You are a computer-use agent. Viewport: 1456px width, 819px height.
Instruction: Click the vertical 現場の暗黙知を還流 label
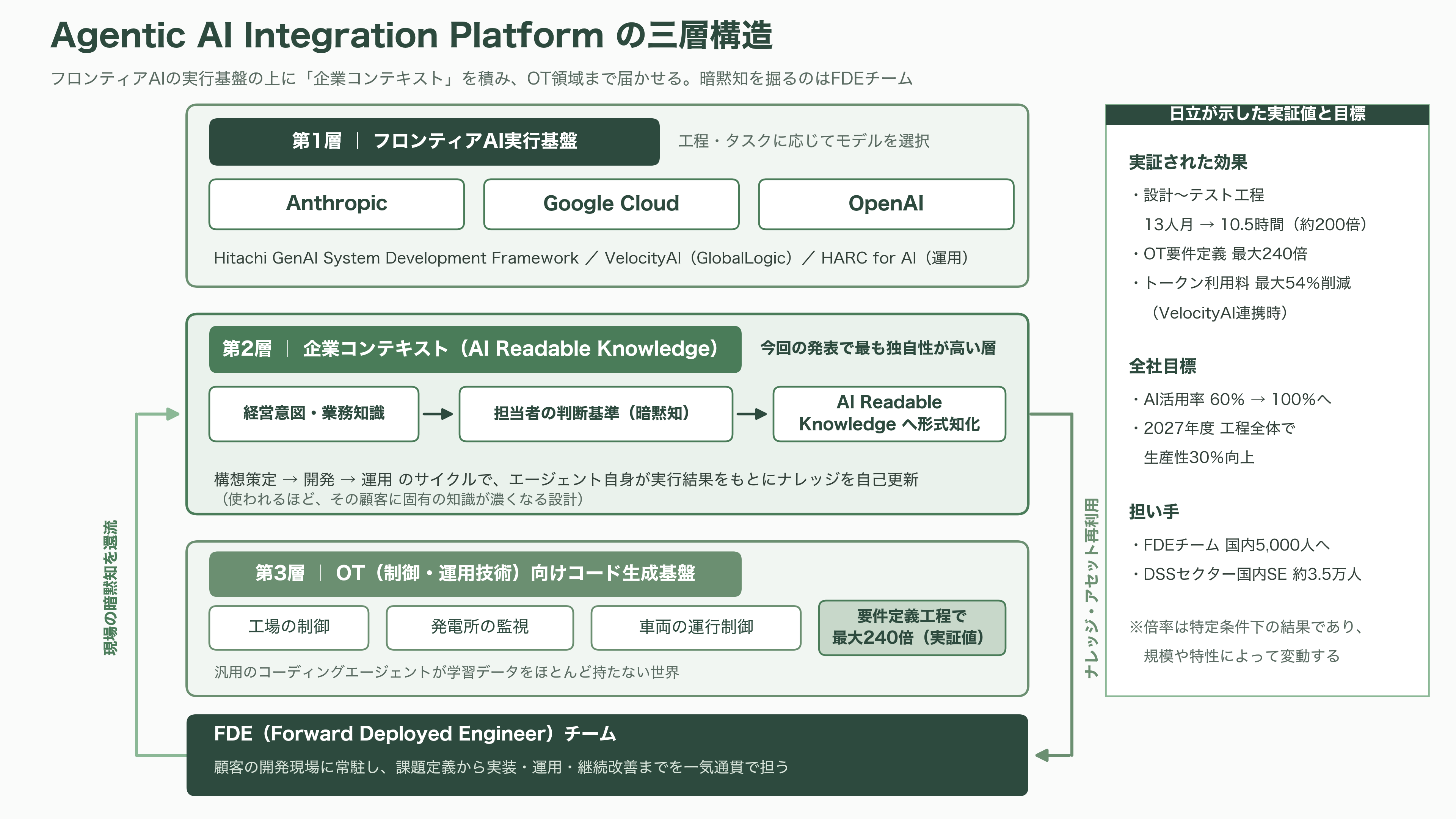click(x=110, y=588)
